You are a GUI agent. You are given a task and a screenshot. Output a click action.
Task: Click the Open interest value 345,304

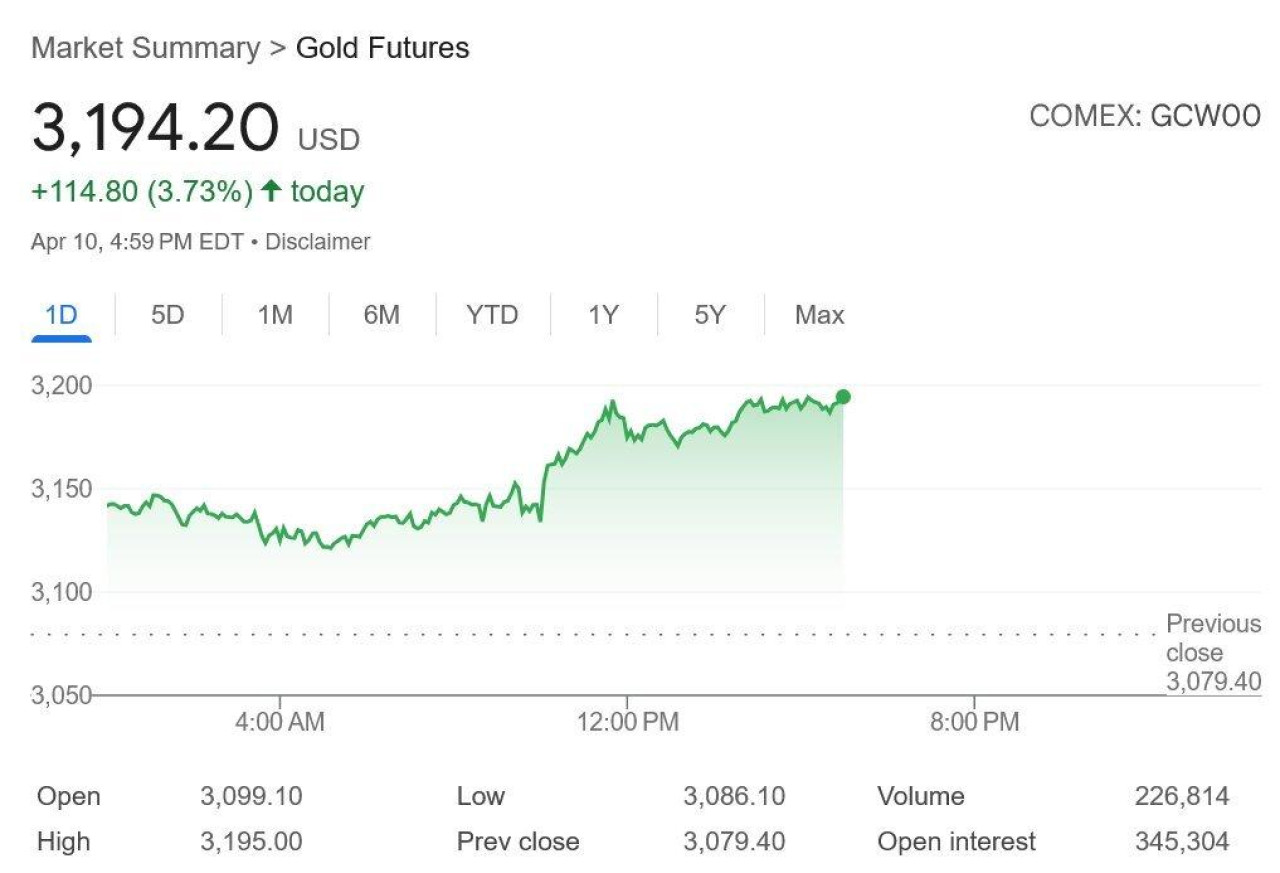click(x=1182, y=842)
